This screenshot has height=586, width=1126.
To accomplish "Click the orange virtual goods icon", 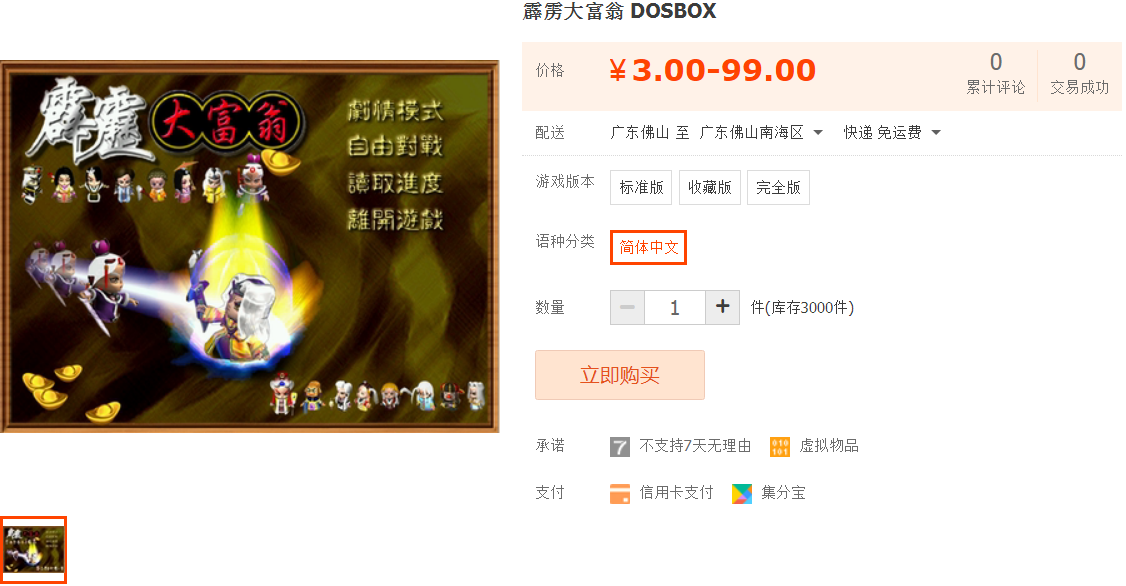I will pos(780,447).
